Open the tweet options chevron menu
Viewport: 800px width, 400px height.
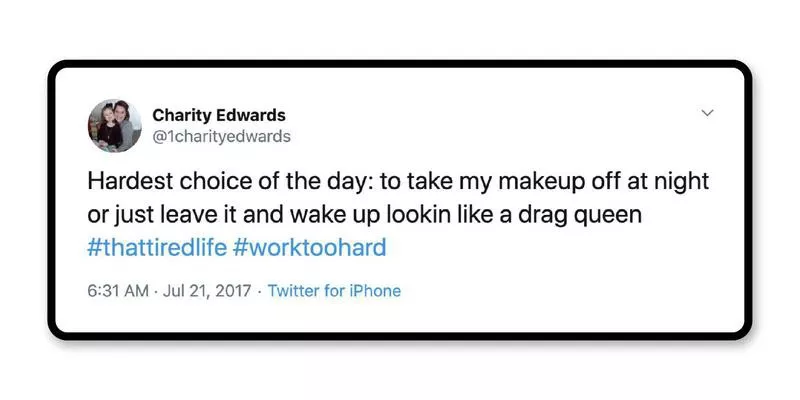click(x=707, y=113)
